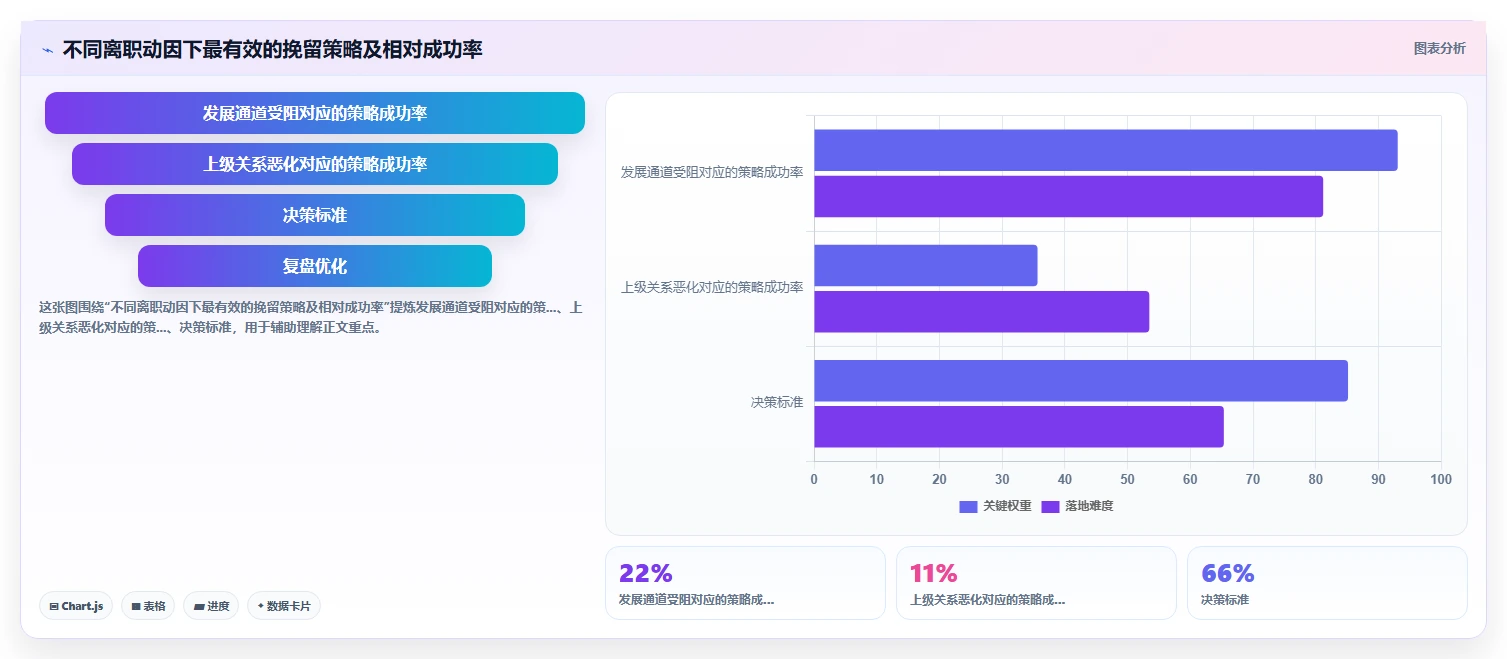Click the description paragraph starting 这张图围绕
The image size is (1507, 659).
click(310, 317)
